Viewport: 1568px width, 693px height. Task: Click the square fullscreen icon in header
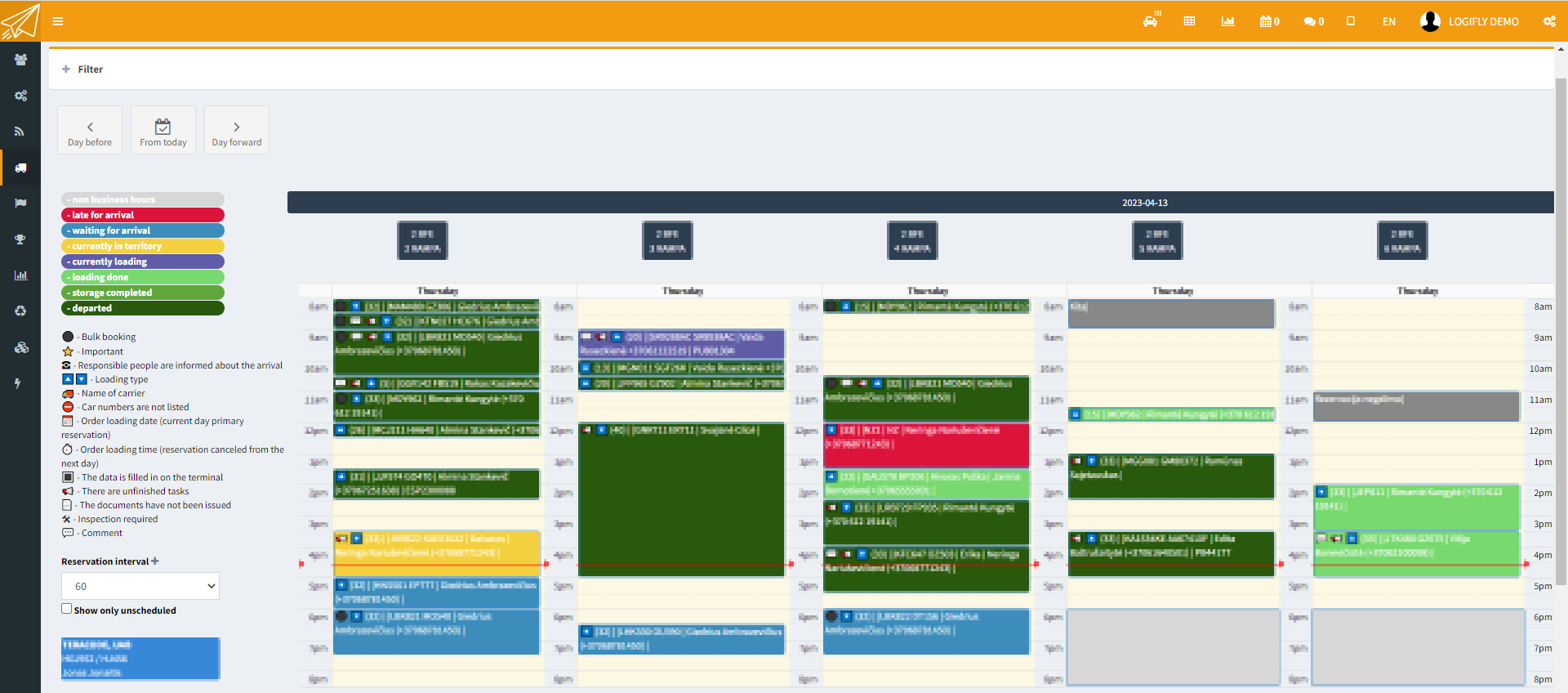click(1351, 21)
